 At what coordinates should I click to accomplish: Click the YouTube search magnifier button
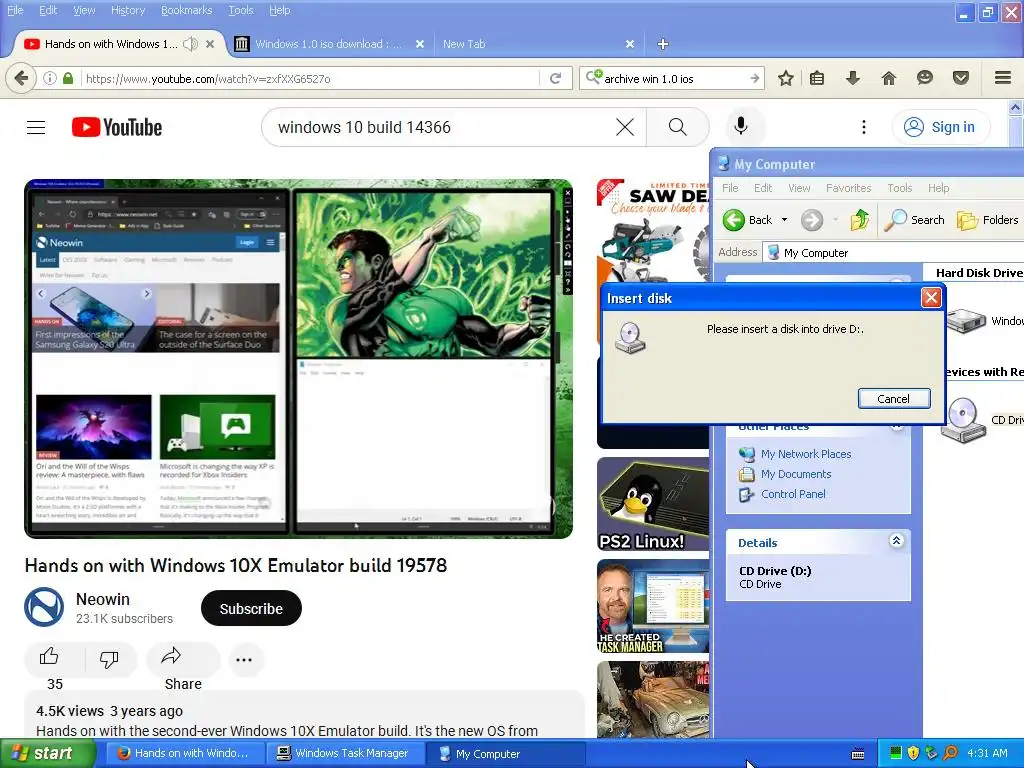click(678, 127)
